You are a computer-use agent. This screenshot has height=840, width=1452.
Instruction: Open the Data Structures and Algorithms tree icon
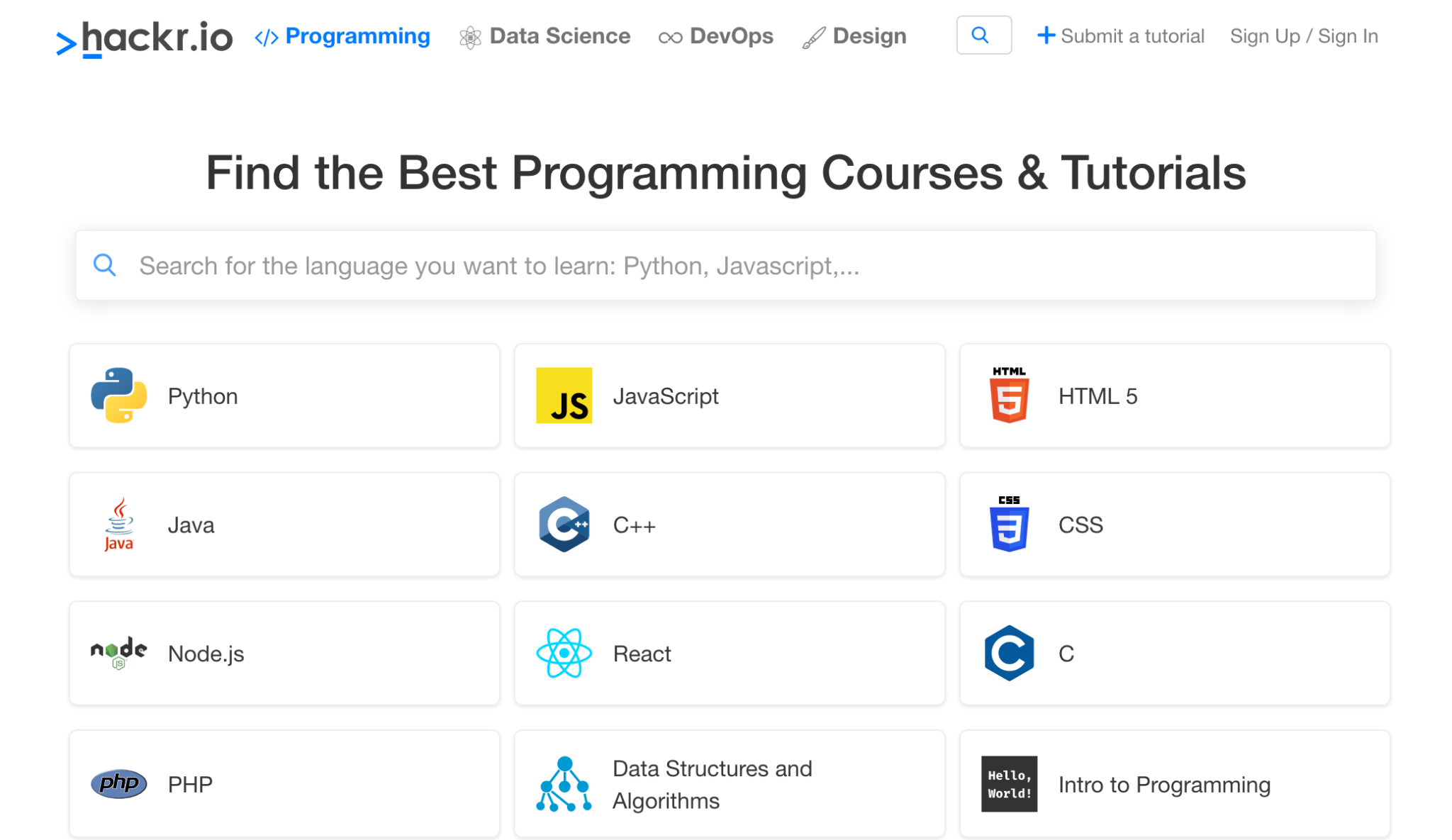point(564,784)
